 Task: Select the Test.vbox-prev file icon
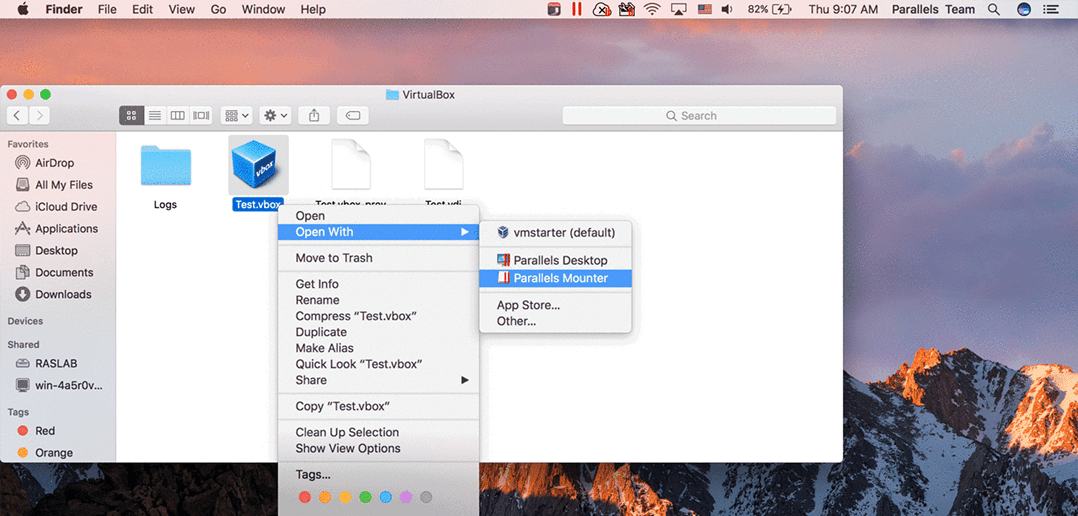(x=351, y=164)
